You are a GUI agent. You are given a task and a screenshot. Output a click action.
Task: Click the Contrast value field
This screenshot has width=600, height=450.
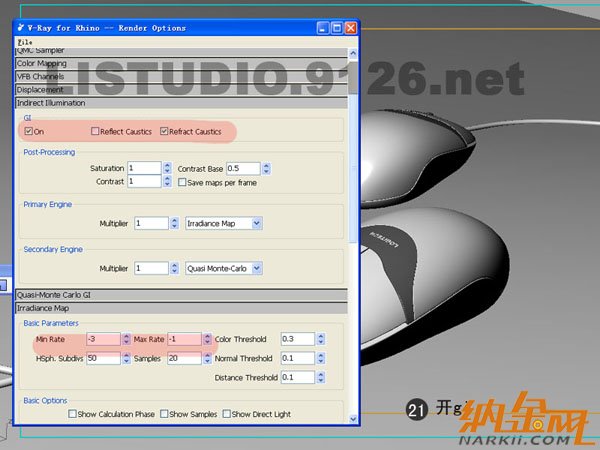pyautogui.click(x=144, y=181)
